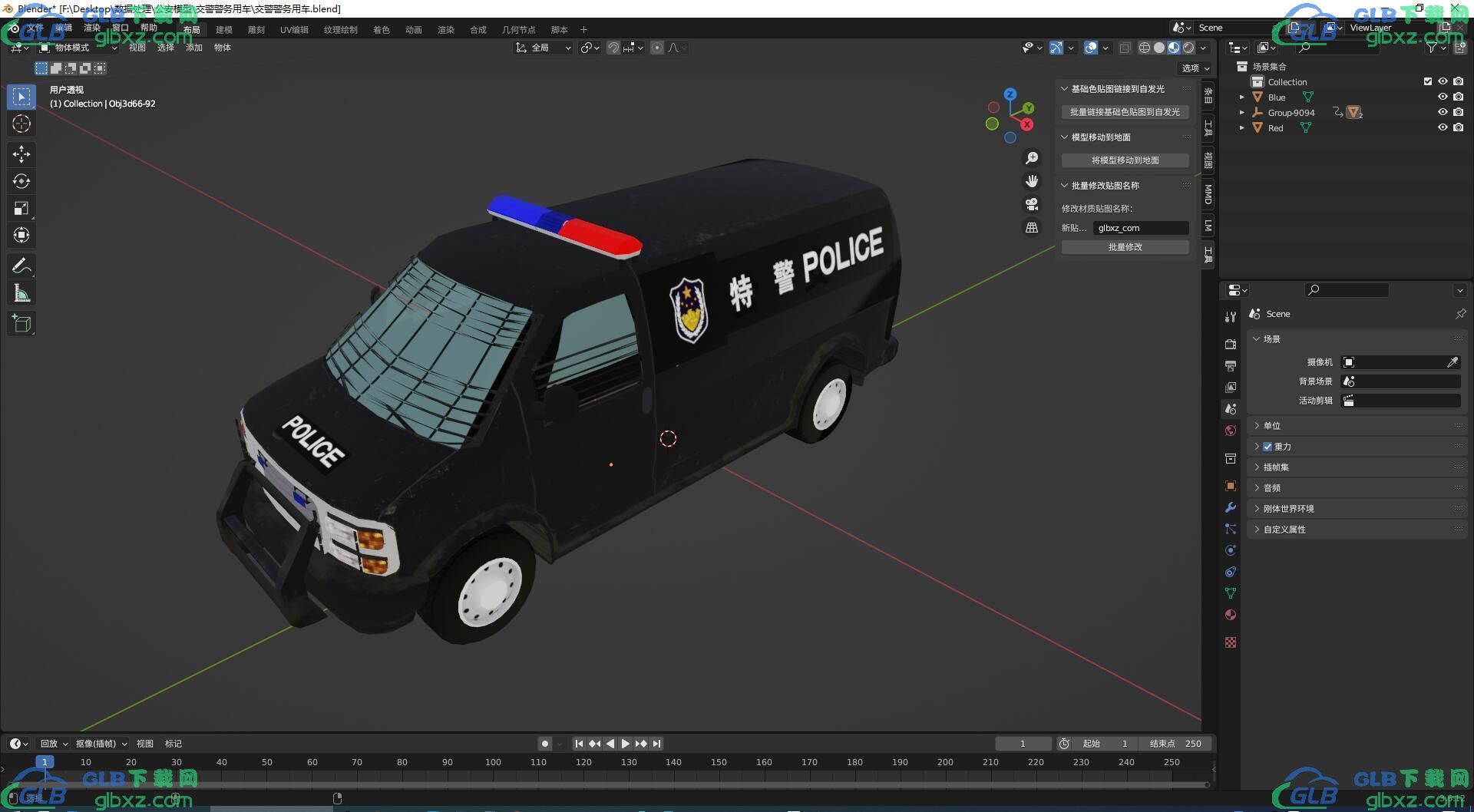Pin the Scene properties context

[1460, 314]
